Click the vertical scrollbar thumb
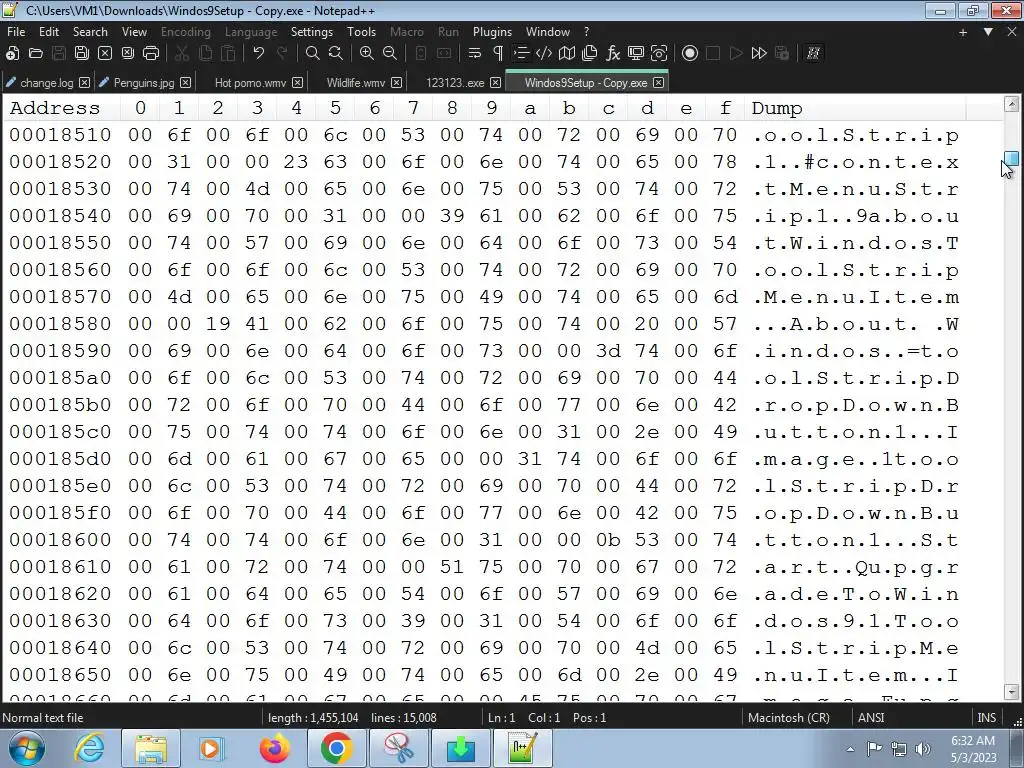The height and width of the screenshot is (768, 1024). pos(1012,158)
